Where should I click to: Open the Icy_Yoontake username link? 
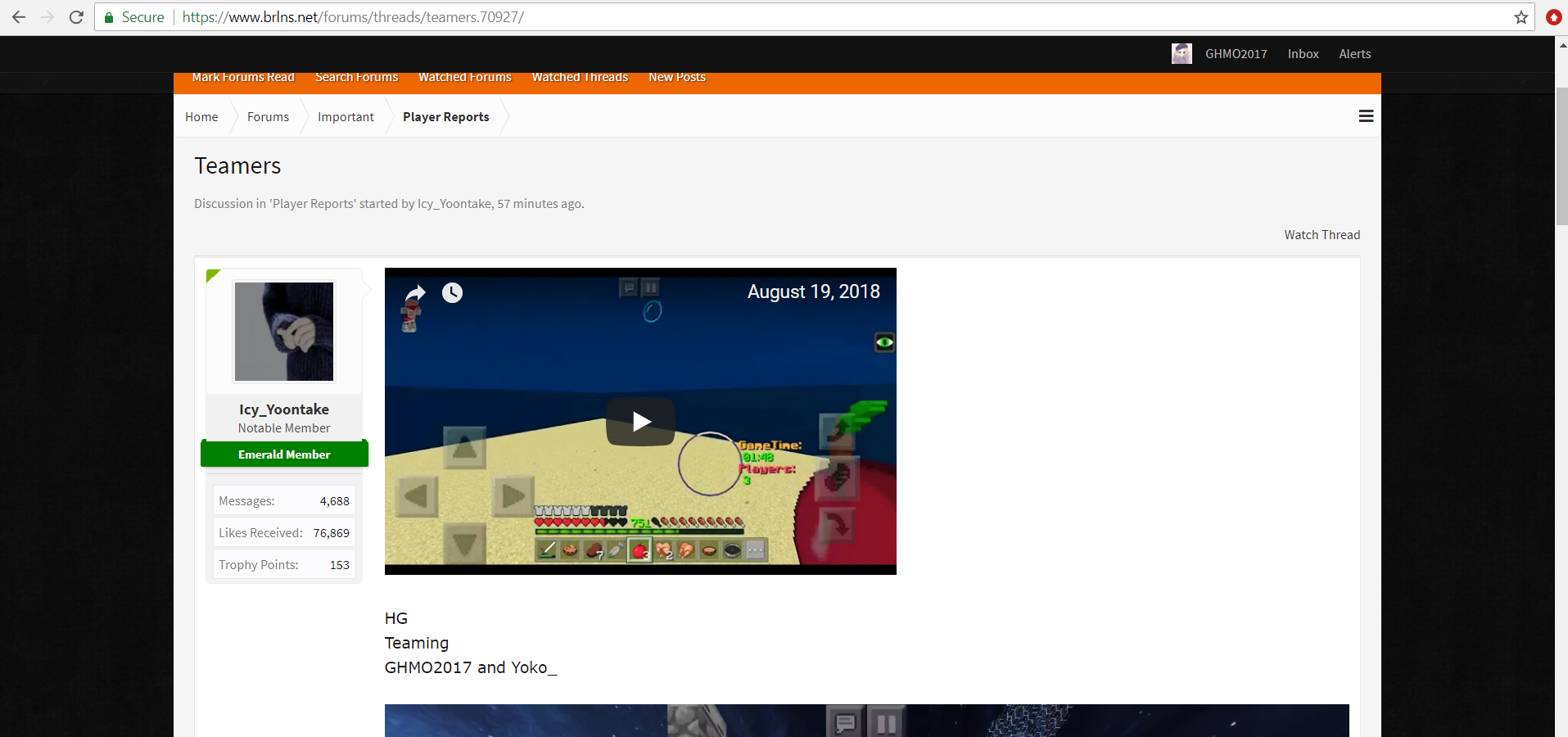284,409
